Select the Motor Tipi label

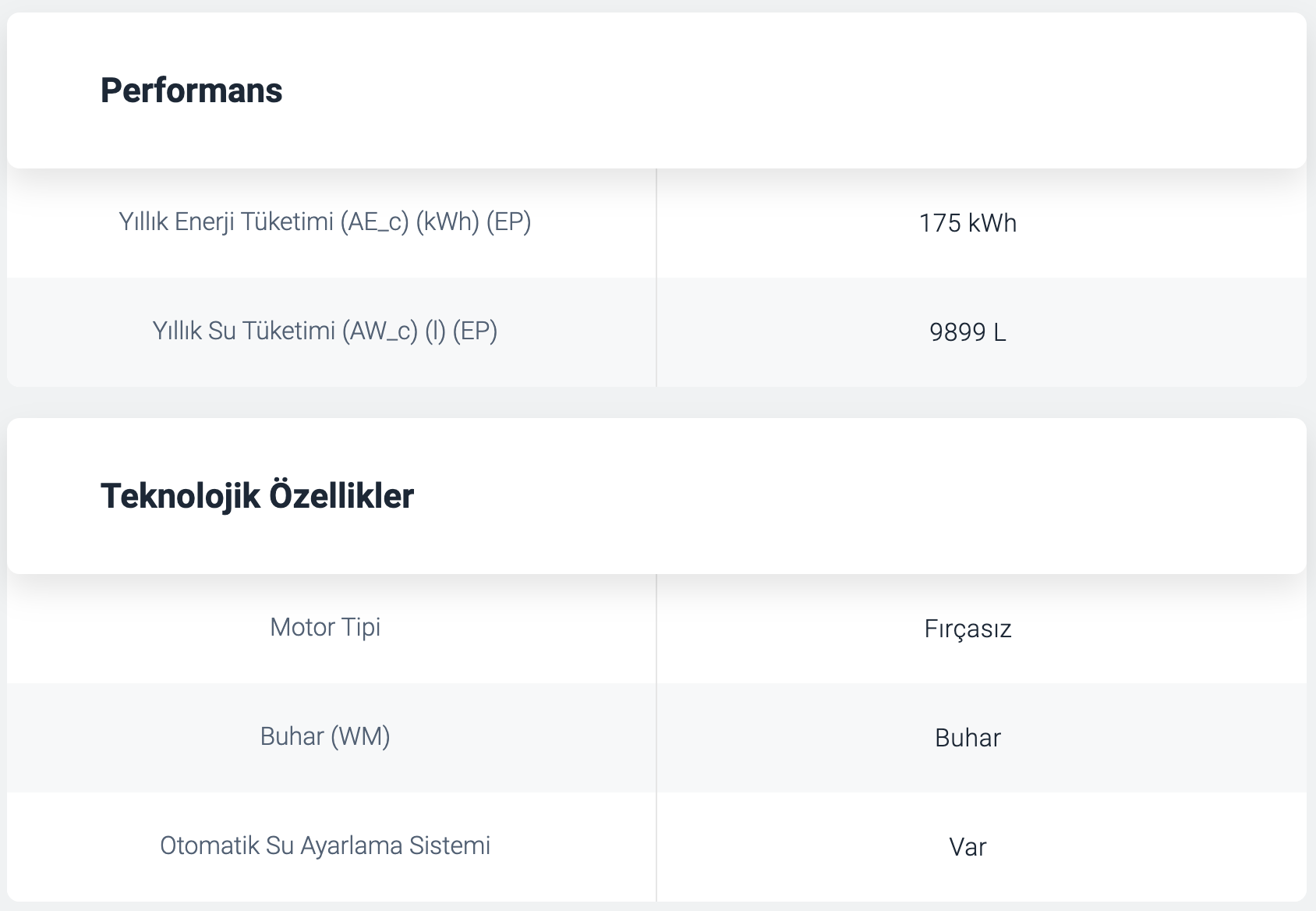pyautogui.click(x=325, y=627)
